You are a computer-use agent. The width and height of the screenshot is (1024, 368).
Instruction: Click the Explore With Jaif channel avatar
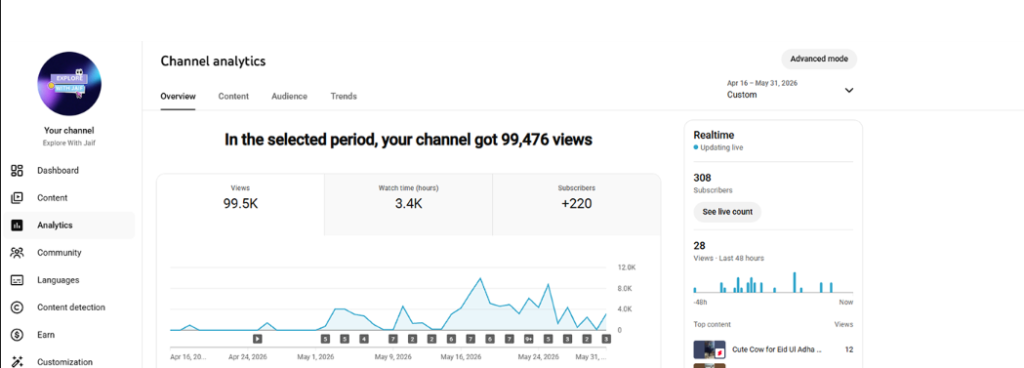69,84
